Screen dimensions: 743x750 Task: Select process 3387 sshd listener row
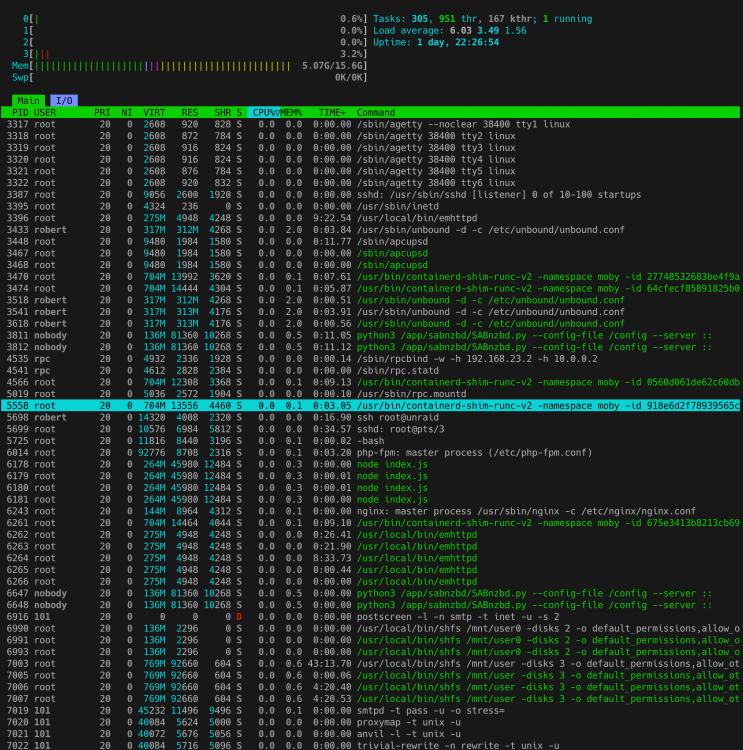(x=370, y=195)
